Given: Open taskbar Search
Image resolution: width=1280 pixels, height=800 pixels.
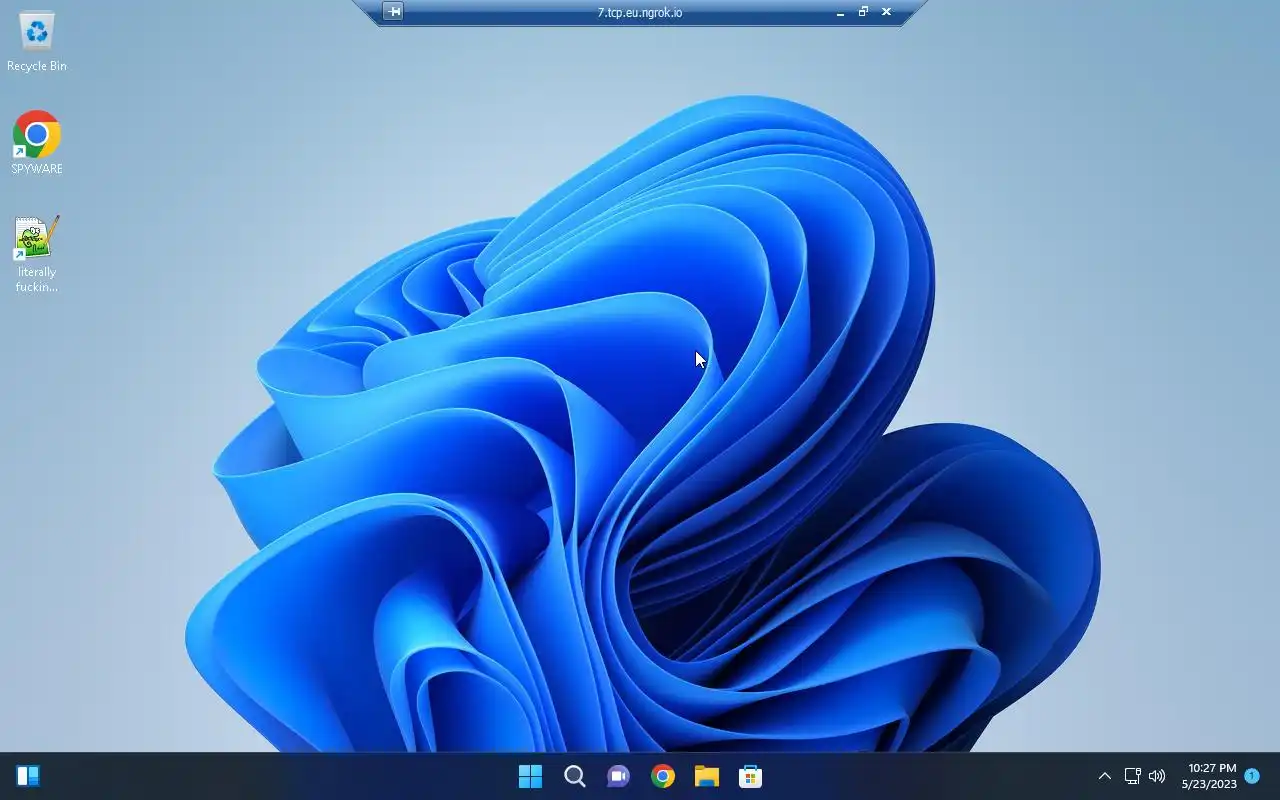Looking at the screenshot, I should click(574, 776).
